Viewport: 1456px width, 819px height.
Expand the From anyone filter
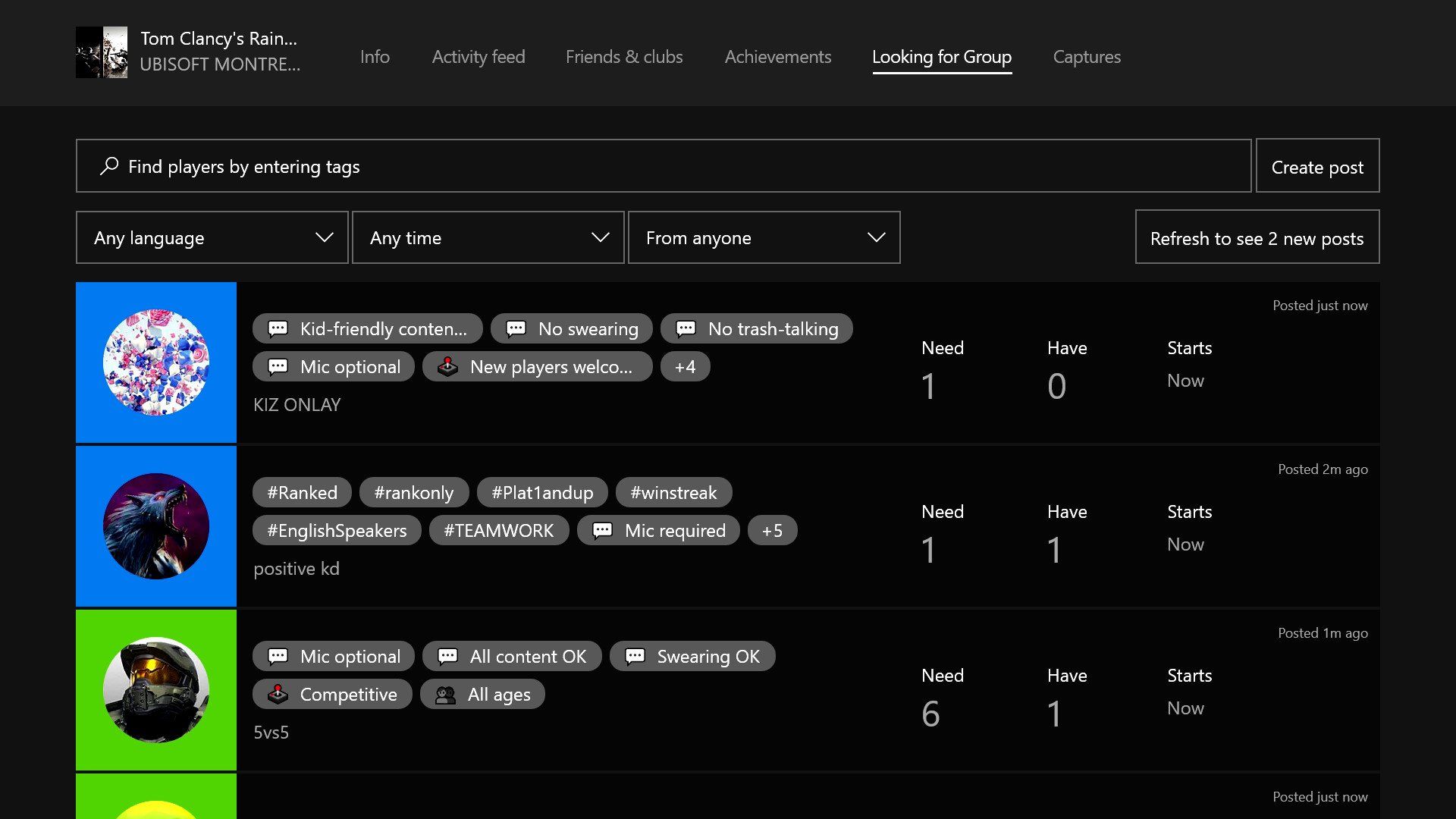(764, 238)
